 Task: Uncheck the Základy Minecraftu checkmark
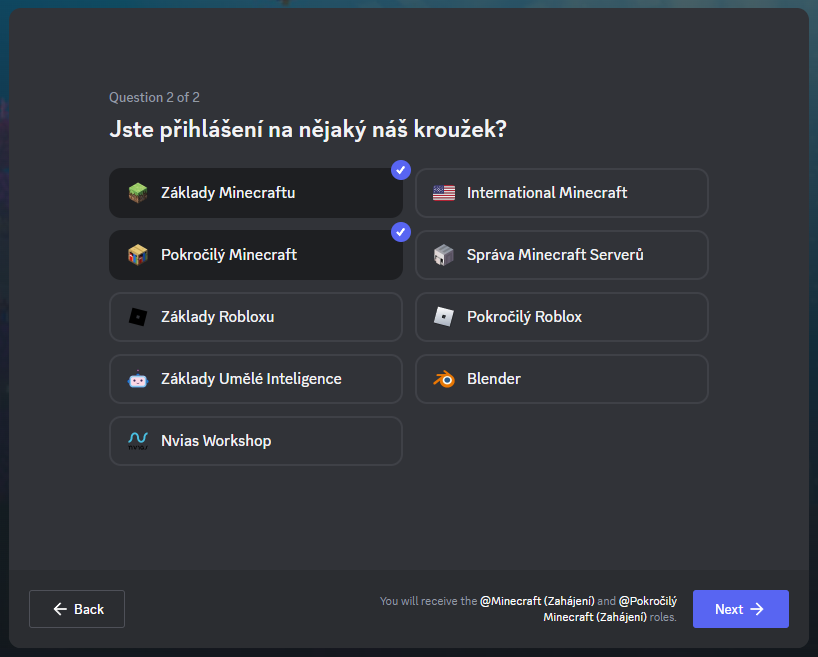[401, 170]
